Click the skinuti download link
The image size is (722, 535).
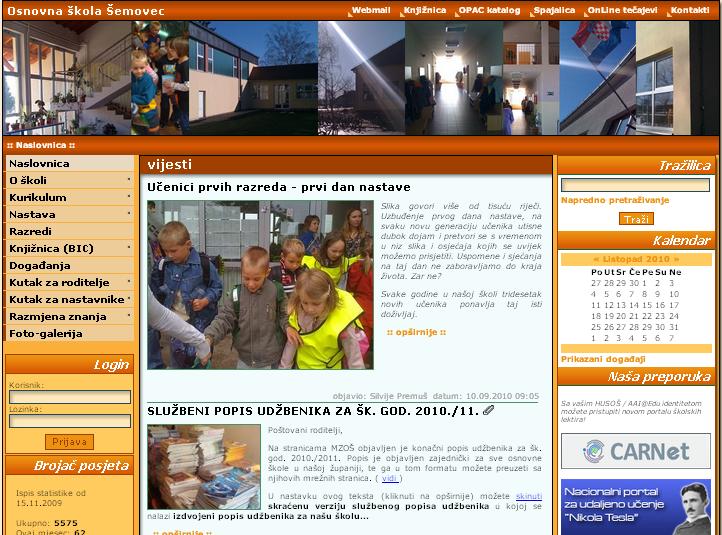pyautogui.click(x=529, y=496)
